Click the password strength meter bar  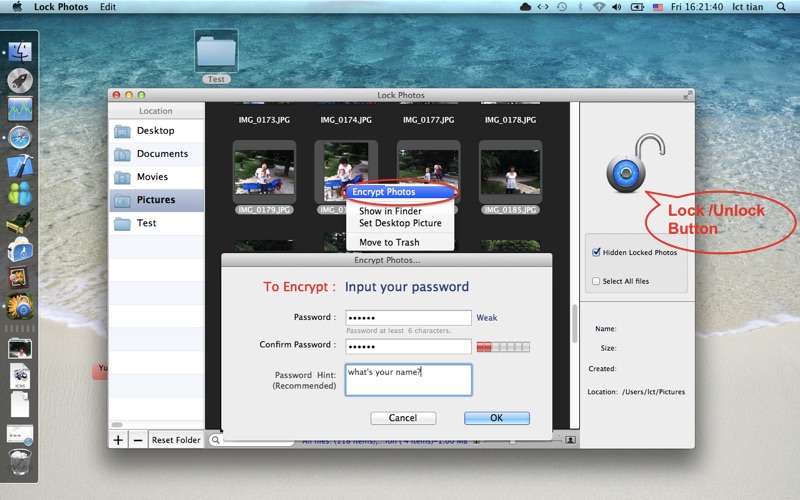503,347
